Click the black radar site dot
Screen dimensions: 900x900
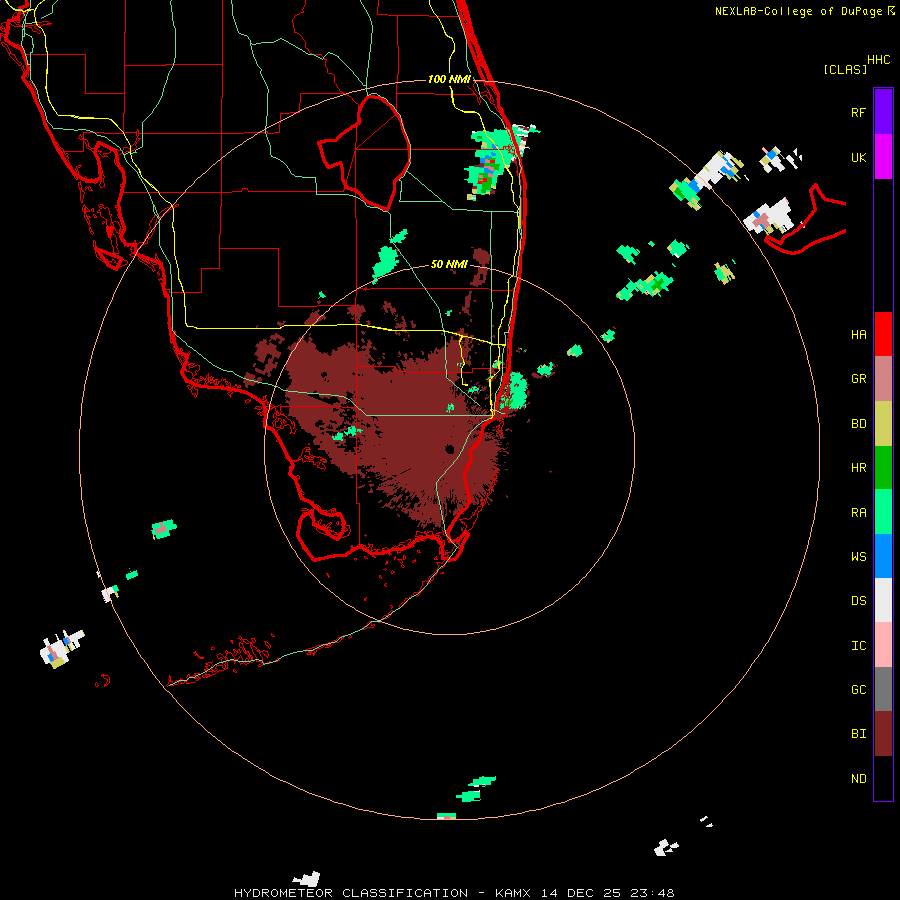(450, 449)
